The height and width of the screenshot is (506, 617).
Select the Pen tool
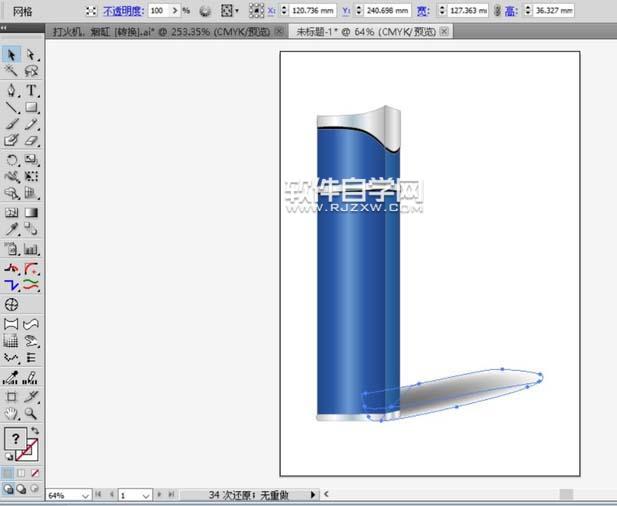click(11, 90)
